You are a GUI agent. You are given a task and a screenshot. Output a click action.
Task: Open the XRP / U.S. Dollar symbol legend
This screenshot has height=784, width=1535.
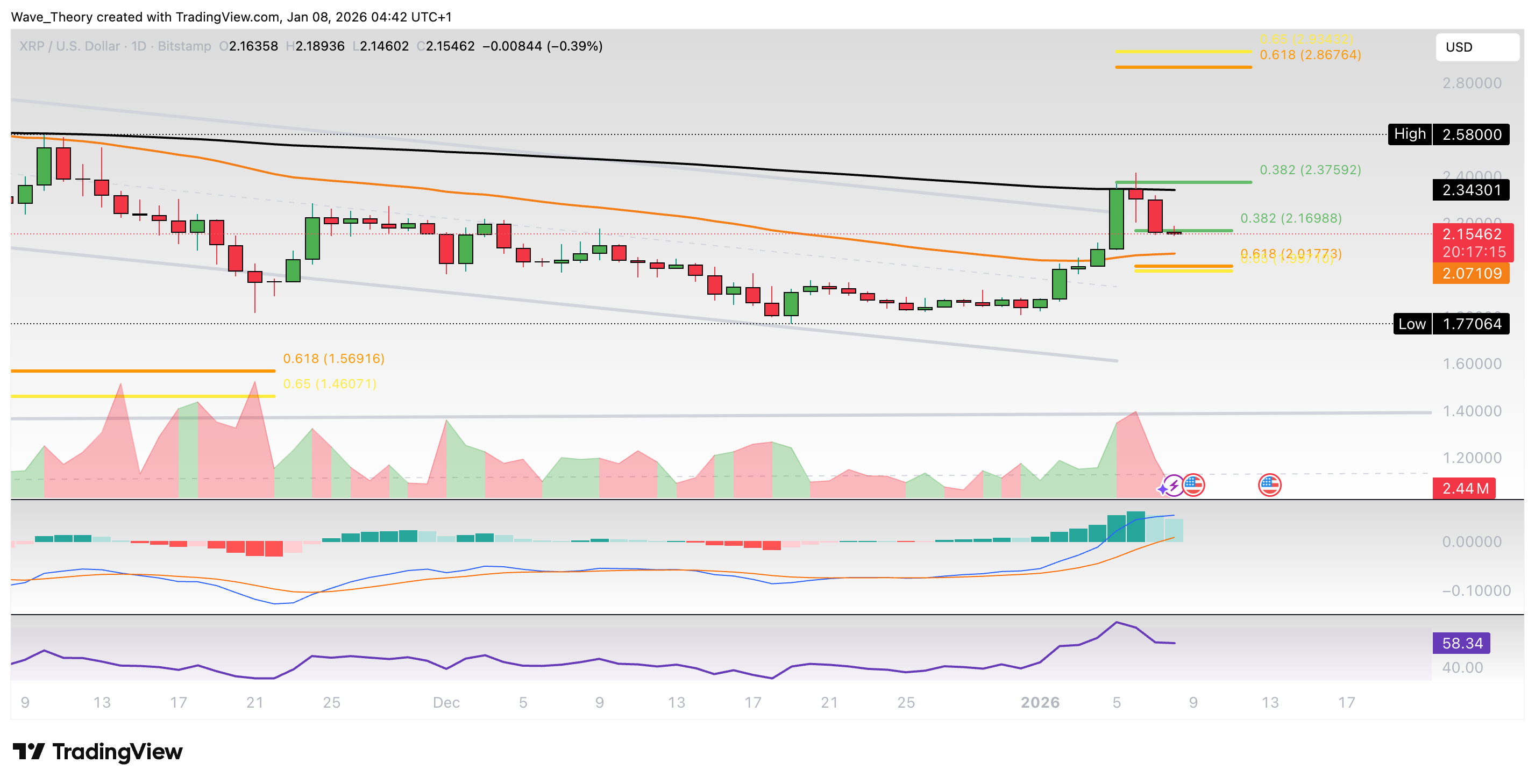click(68, 46)
